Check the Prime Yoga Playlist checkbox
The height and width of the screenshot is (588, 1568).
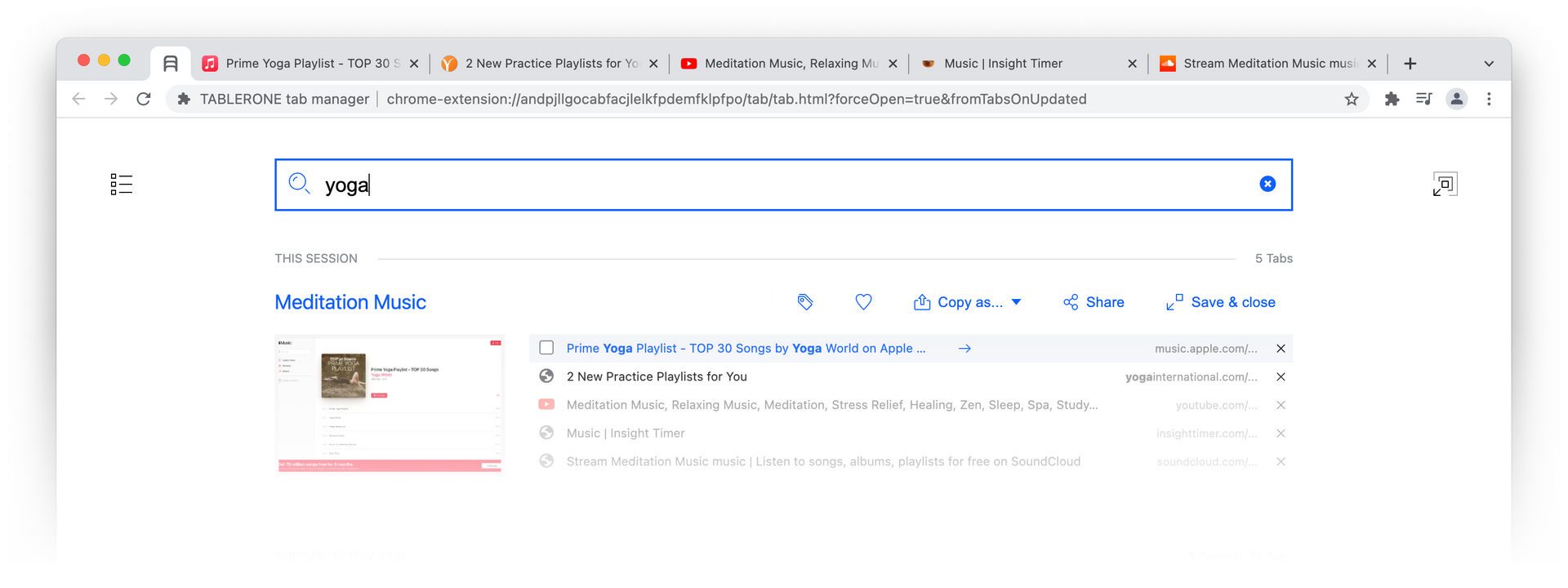546,348
